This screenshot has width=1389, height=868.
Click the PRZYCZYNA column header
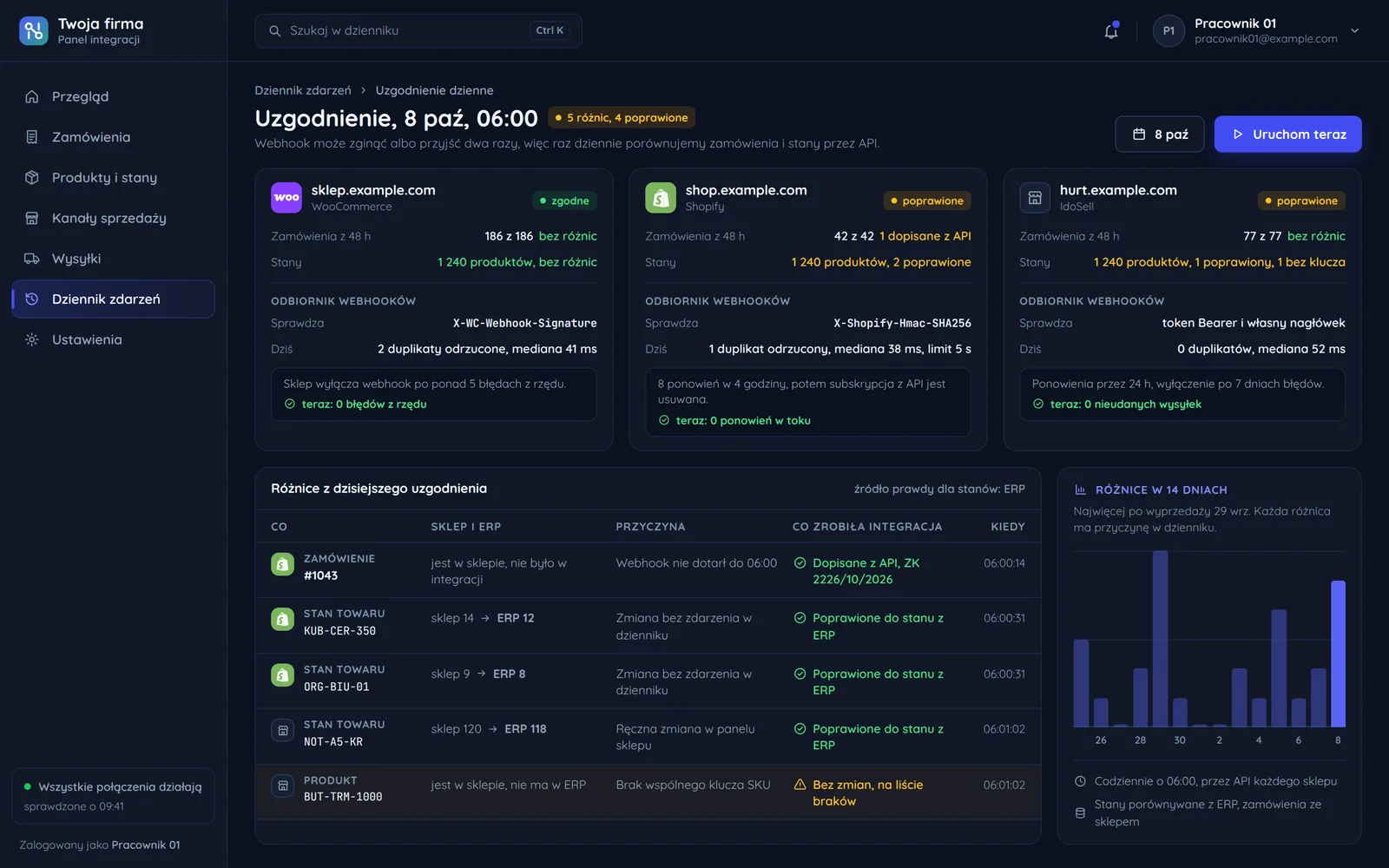pyautogui.click(x=650, y=527)
